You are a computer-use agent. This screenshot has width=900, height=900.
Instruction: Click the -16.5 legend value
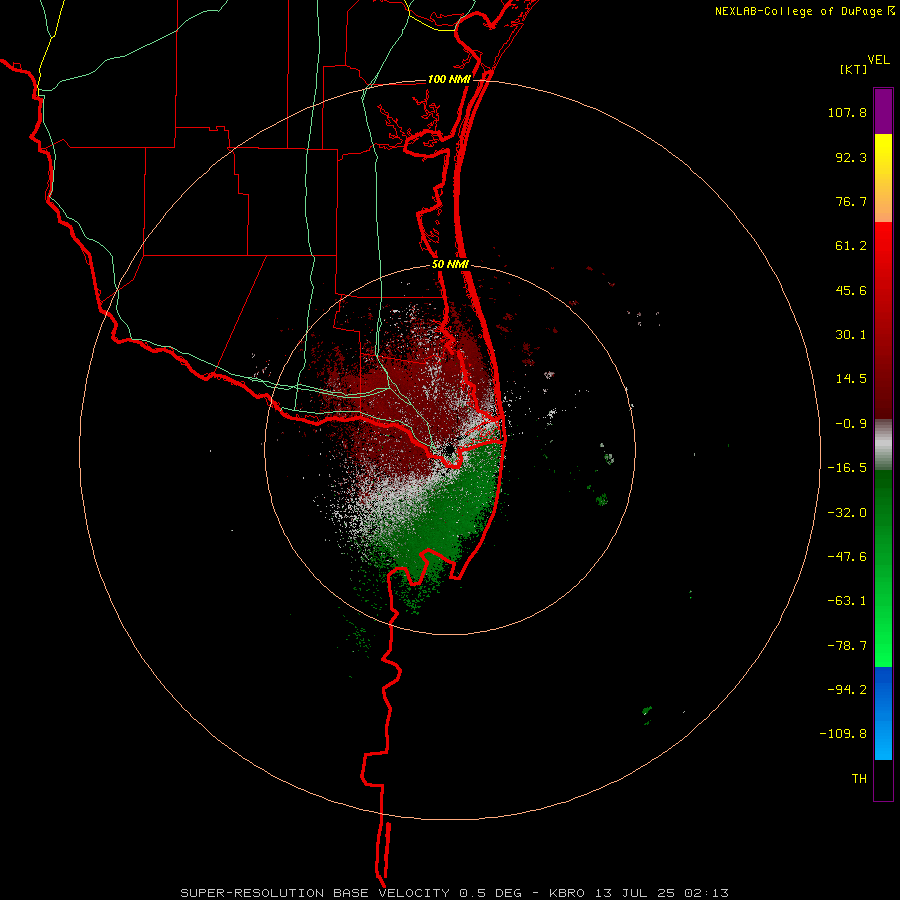pos(847,468)
